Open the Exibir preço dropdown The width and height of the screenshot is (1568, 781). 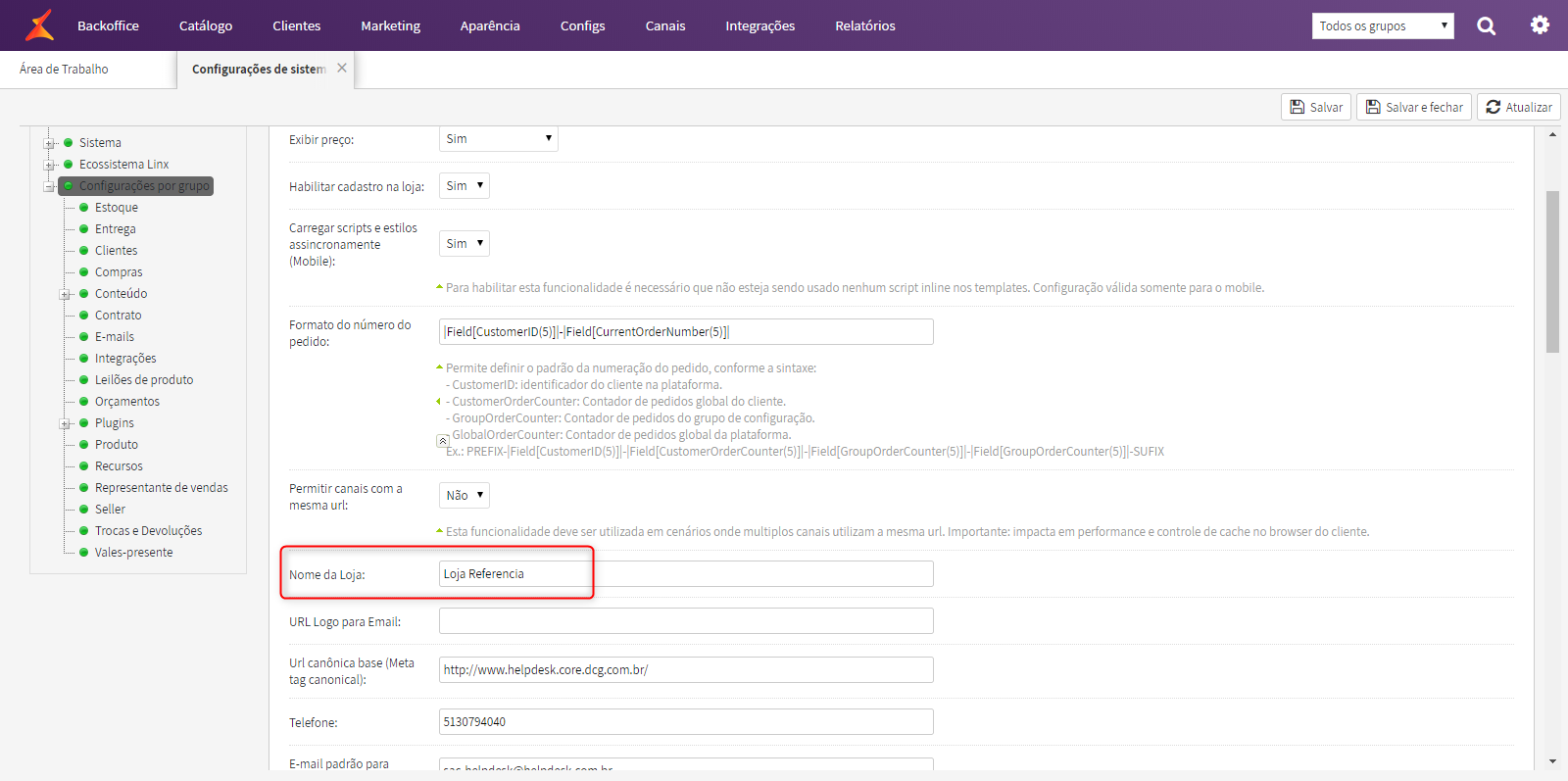pyautogui.click(x=499, y=139)
